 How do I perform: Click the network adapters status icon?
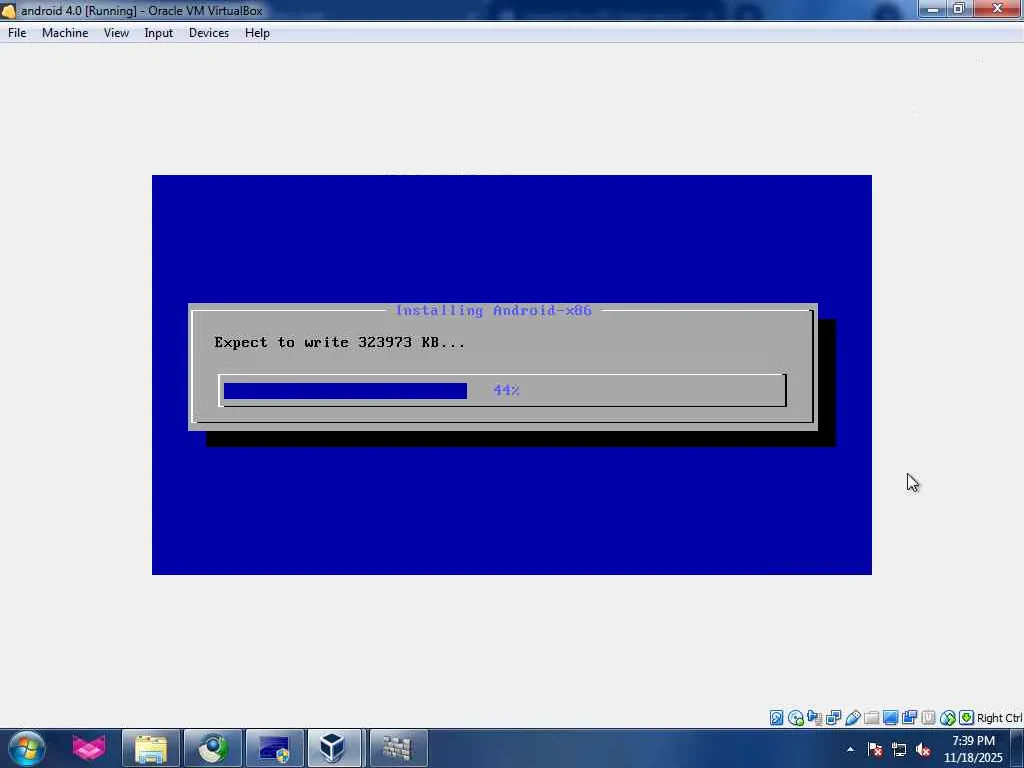(x=833, y=718)
